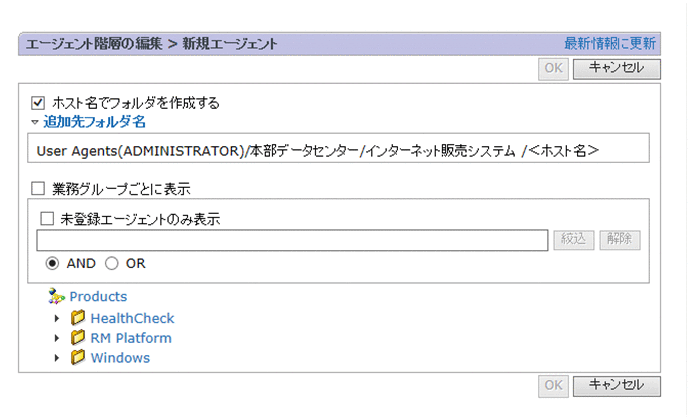Expand the HealthCheck tree node
This screenshot has height=420, width=691.
pos(56,318)
